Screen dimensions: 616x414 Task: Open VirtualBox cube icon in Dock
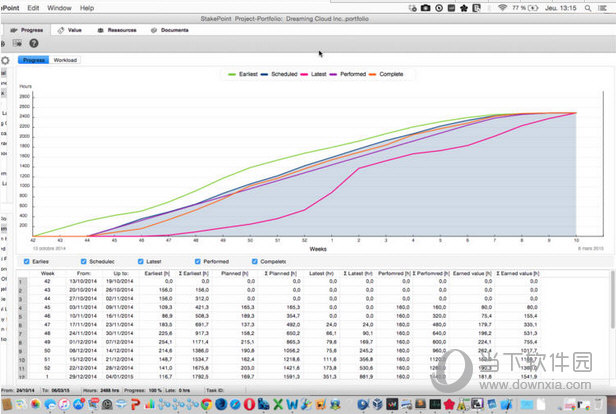click(x=378, y=404)
